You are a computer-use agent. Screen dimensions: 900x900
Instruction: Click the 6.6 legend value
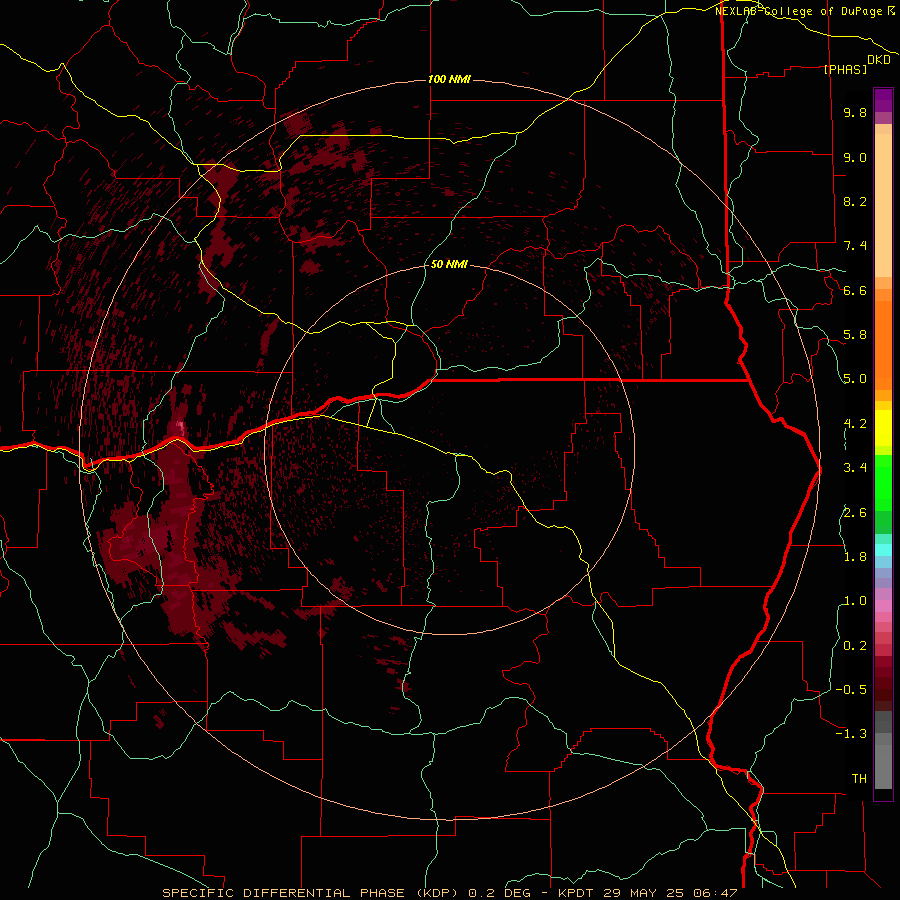(855, 290)
